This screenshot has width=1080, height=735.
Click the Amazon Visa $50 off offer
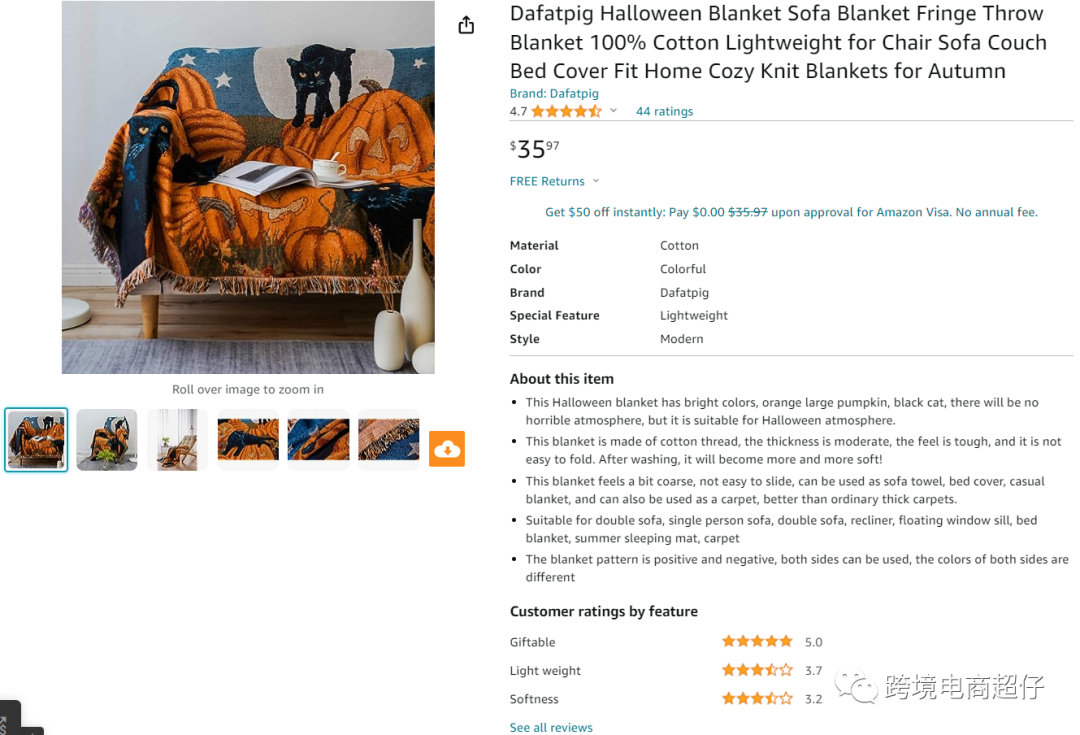click(x=790, y=212)
